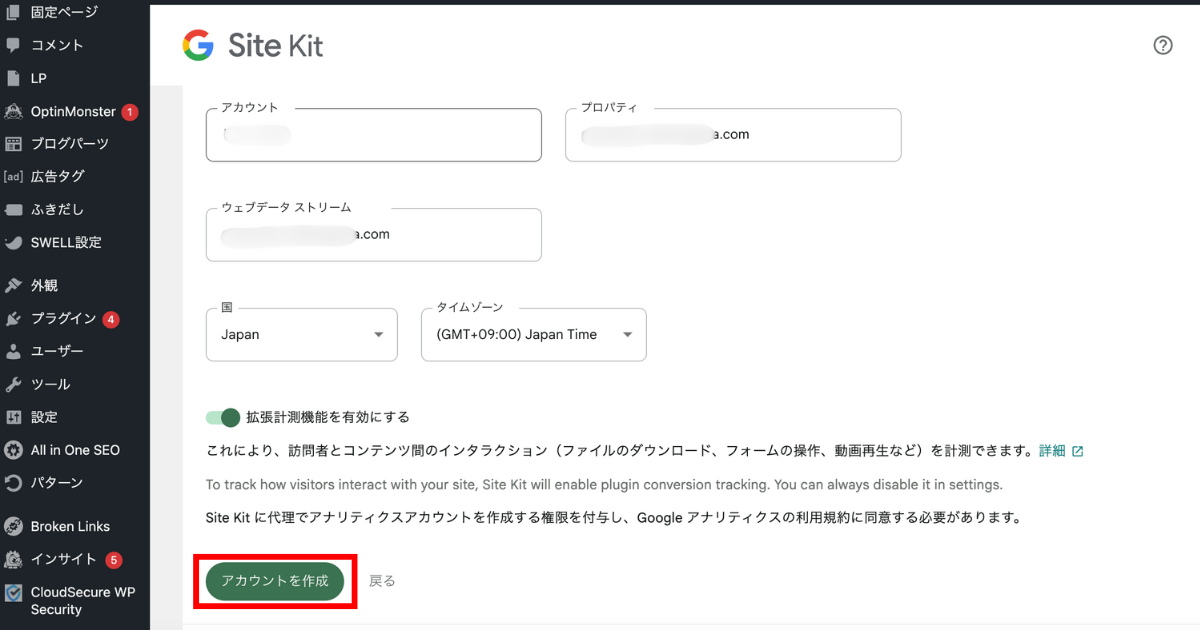This screenshot has width=1200, height=630.
Task: Open ふきだし in the admin menu
Action: (57, 210)
